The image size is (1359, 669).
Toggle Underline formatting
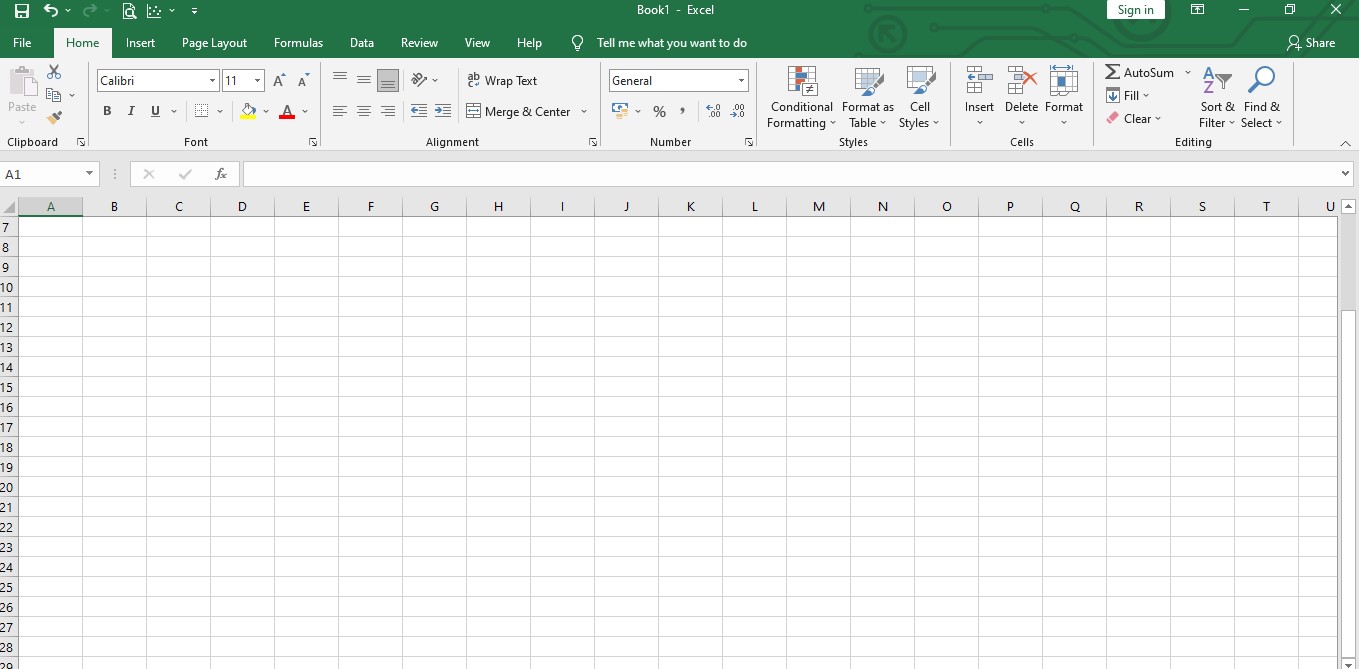(x=155, y=111)
